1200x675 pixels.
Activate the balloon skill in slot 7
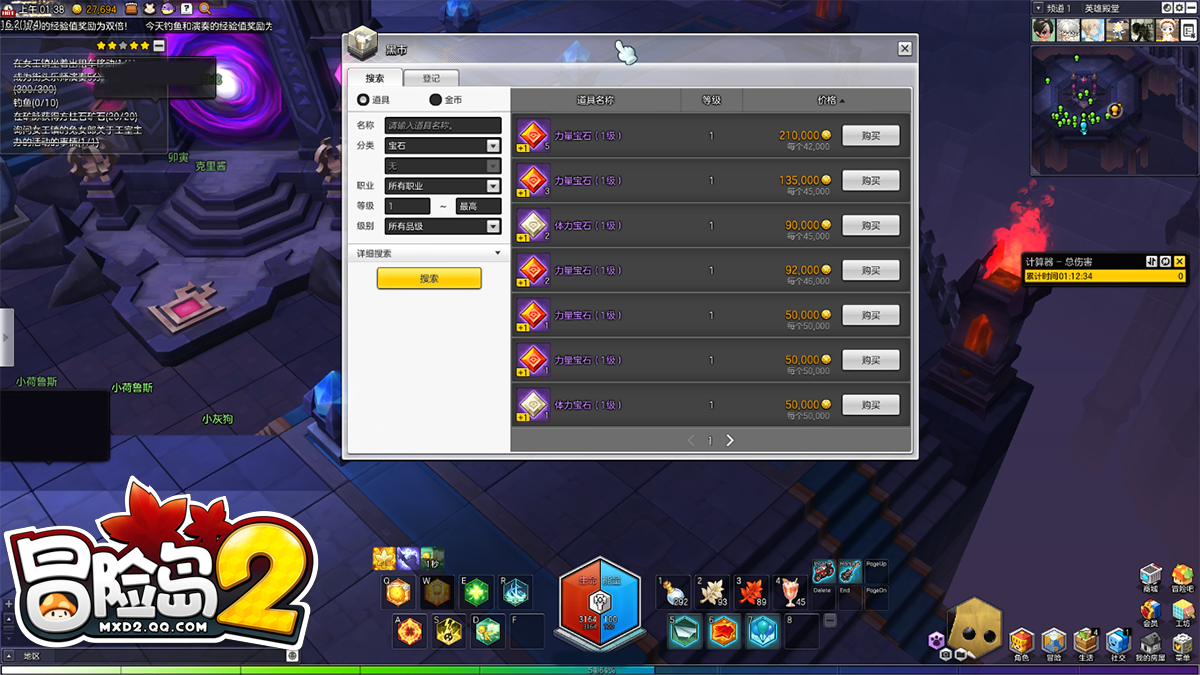point(763,631)
